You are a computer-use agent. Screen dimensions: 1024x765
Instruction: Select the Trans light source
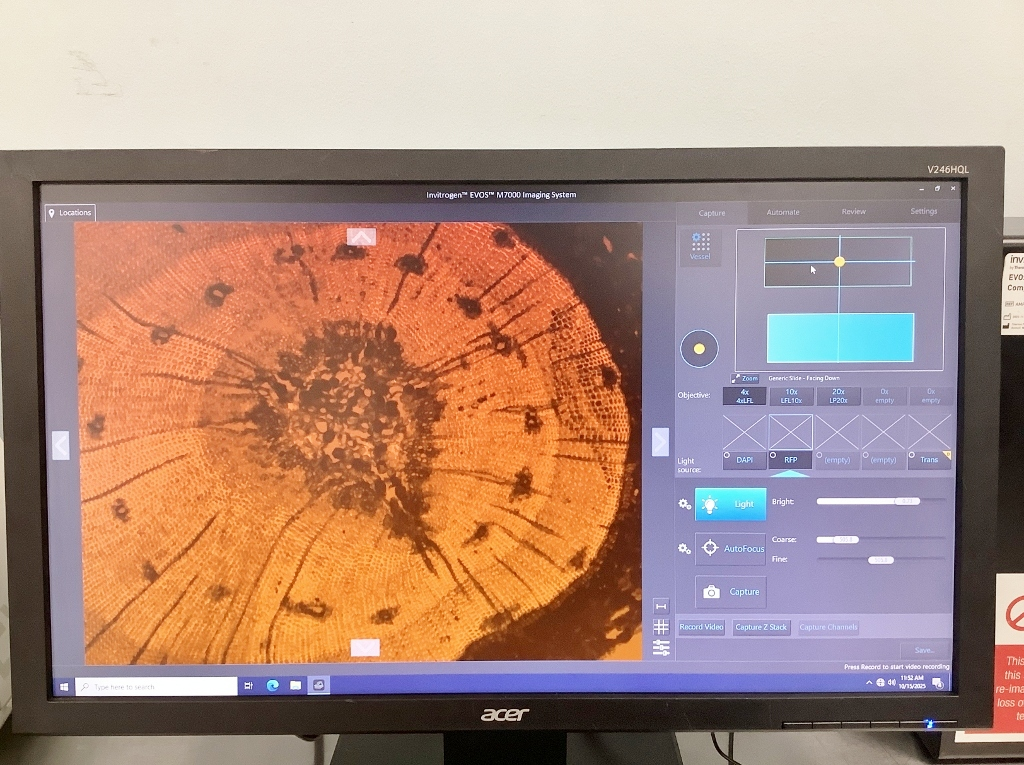coord(929,459)
